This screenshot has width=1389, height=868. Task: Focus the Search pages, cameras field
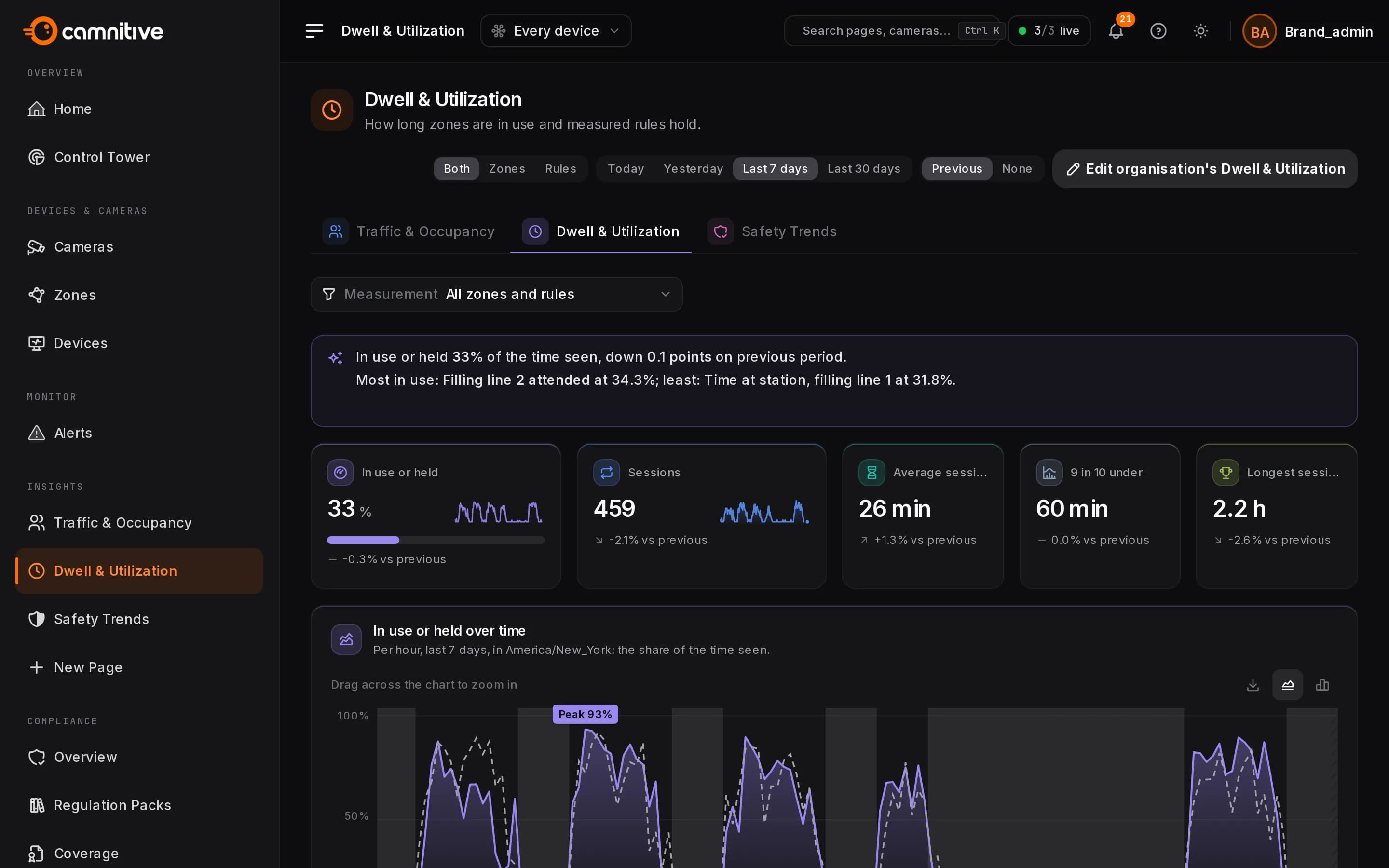click(x=893, y=31)
